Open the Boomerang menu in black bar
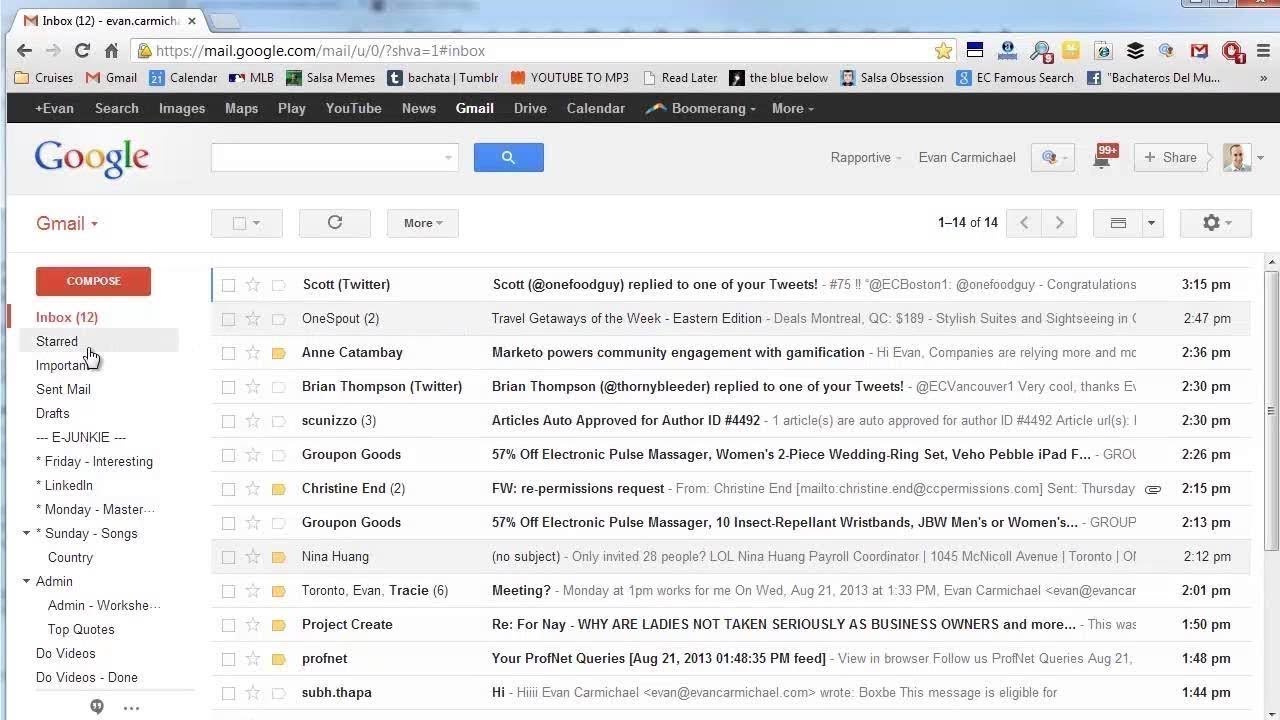Viewport: 1280px width, 720px height. point(700,108)
